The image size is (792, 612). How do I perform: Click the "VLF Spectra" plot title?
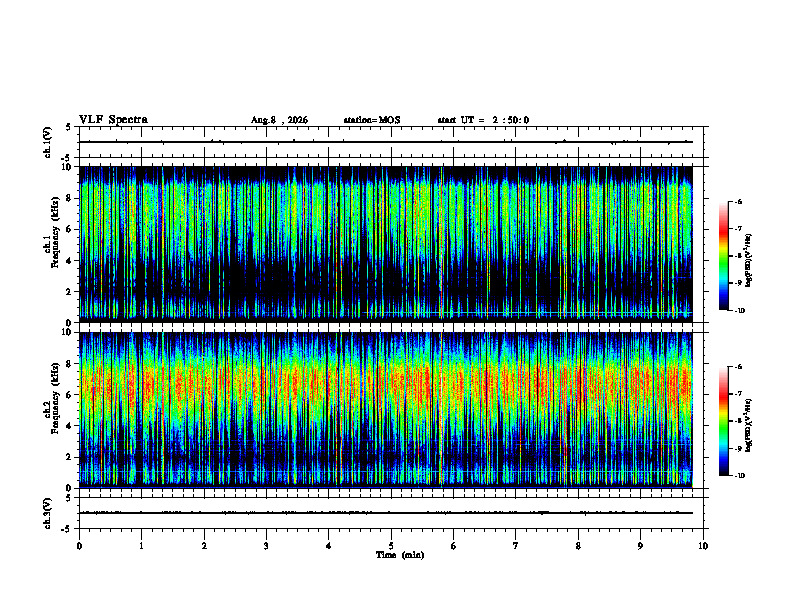pos(113,120)
